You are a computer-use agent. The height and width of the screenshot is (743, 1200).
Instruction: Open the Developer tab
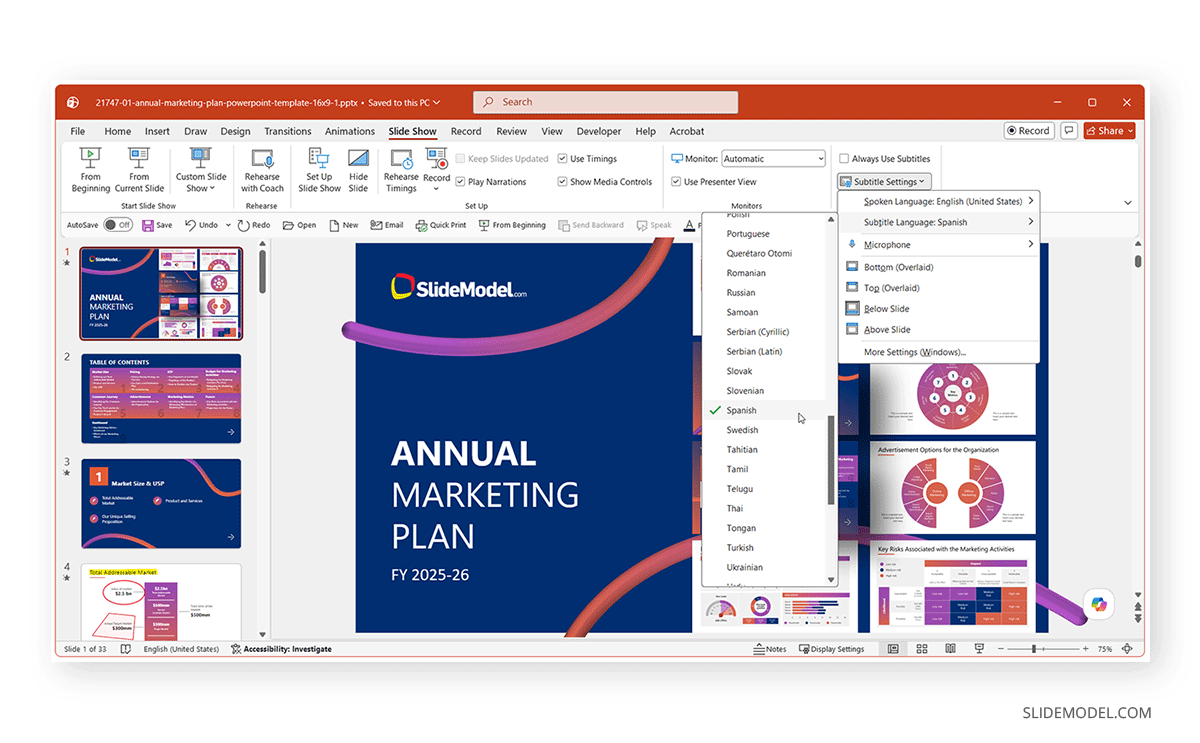(x=599, y=131)
